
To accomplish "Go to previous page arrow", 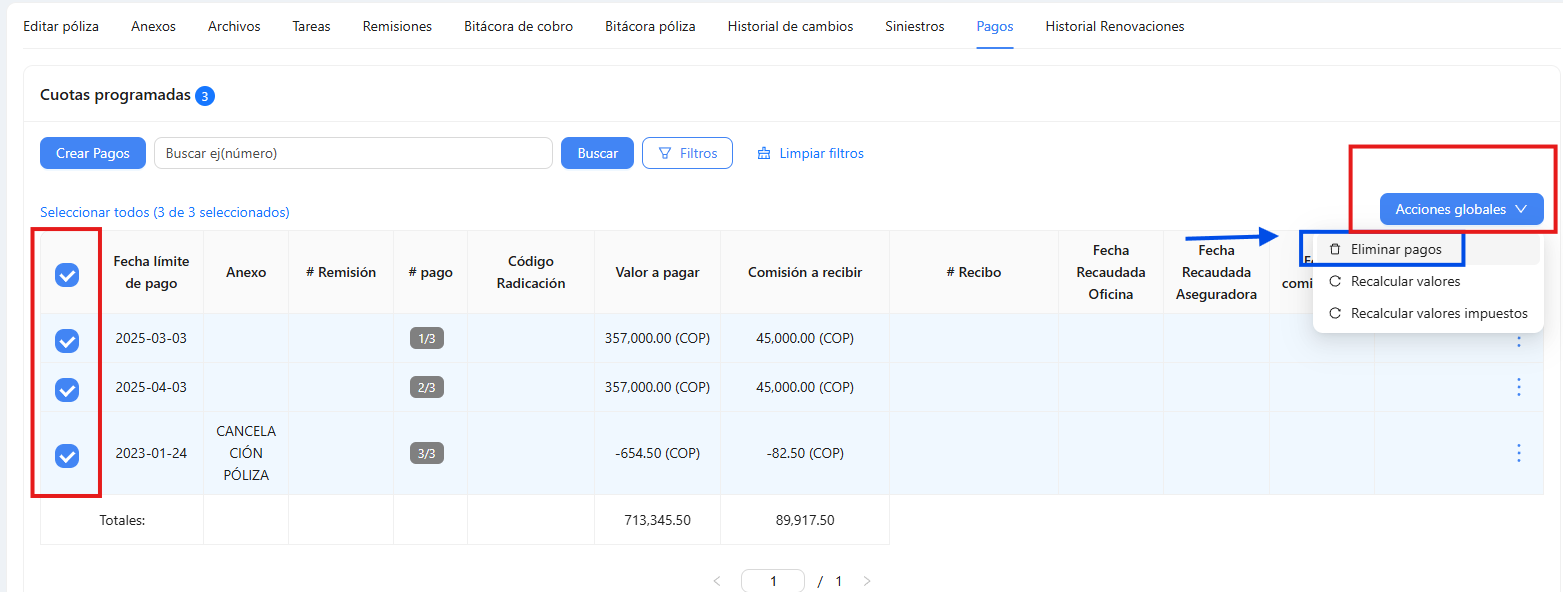I will coord(716,581).
